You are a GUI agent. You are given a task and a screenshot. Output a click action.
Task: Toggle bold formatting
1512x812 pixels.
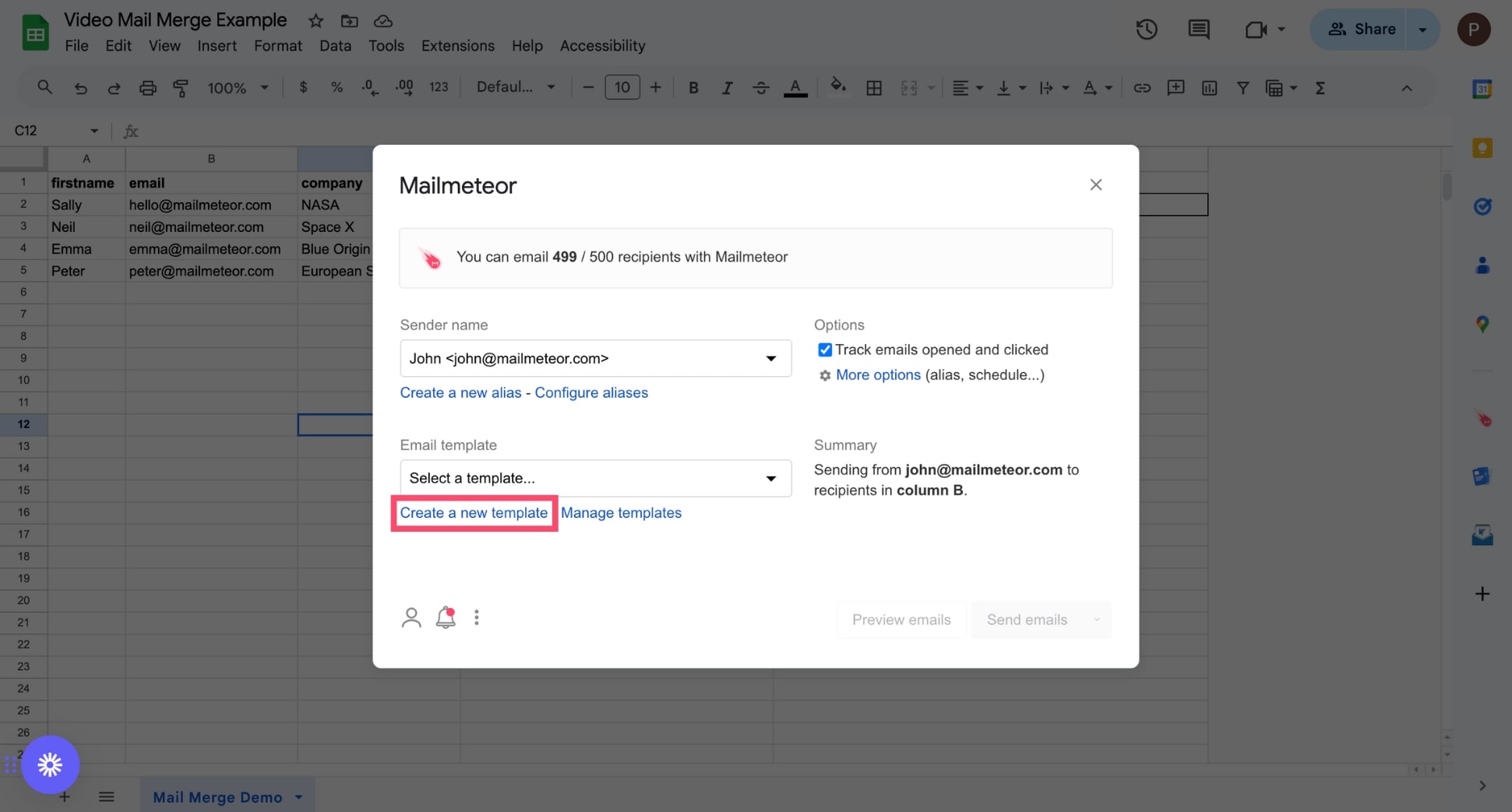tap(693, 88)
